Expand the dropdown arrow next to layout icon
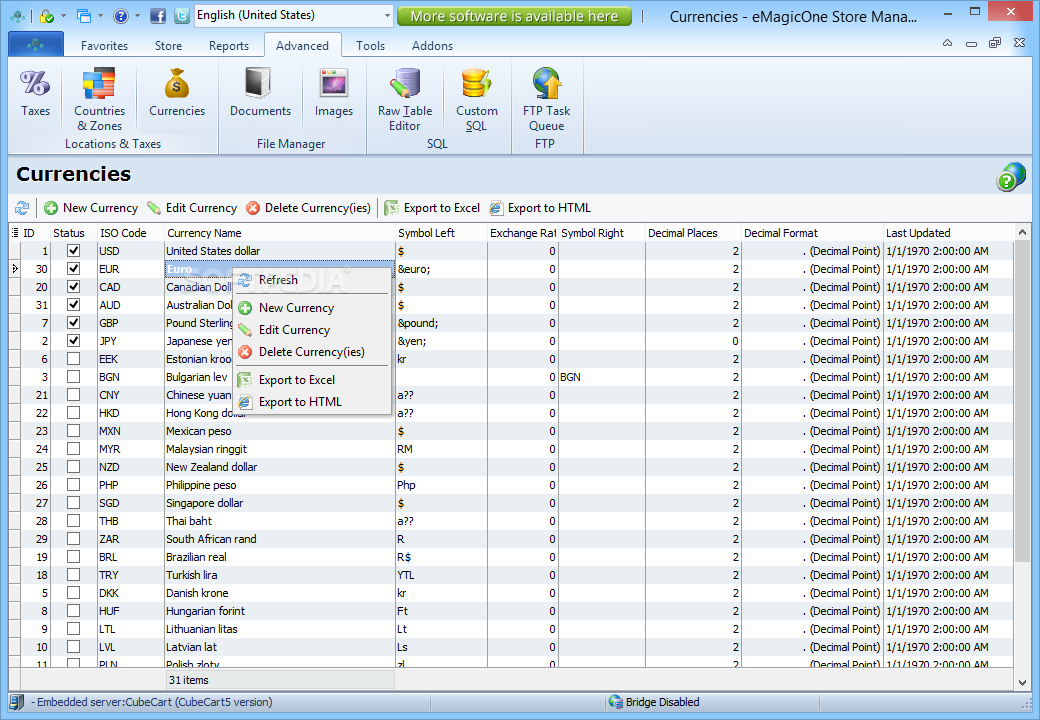This screenshot has height=720, width=1040. pos(101,15)
